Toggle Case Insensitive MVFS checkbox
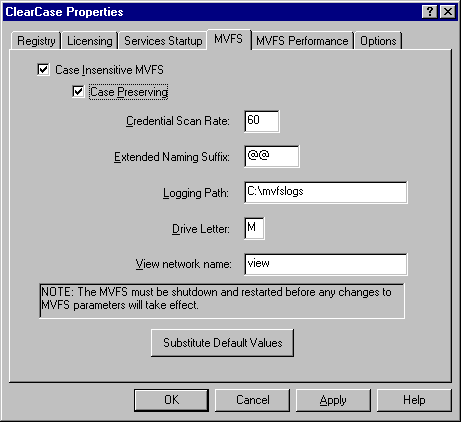Screen dimensions: 461x422 [x=43, y=70]
